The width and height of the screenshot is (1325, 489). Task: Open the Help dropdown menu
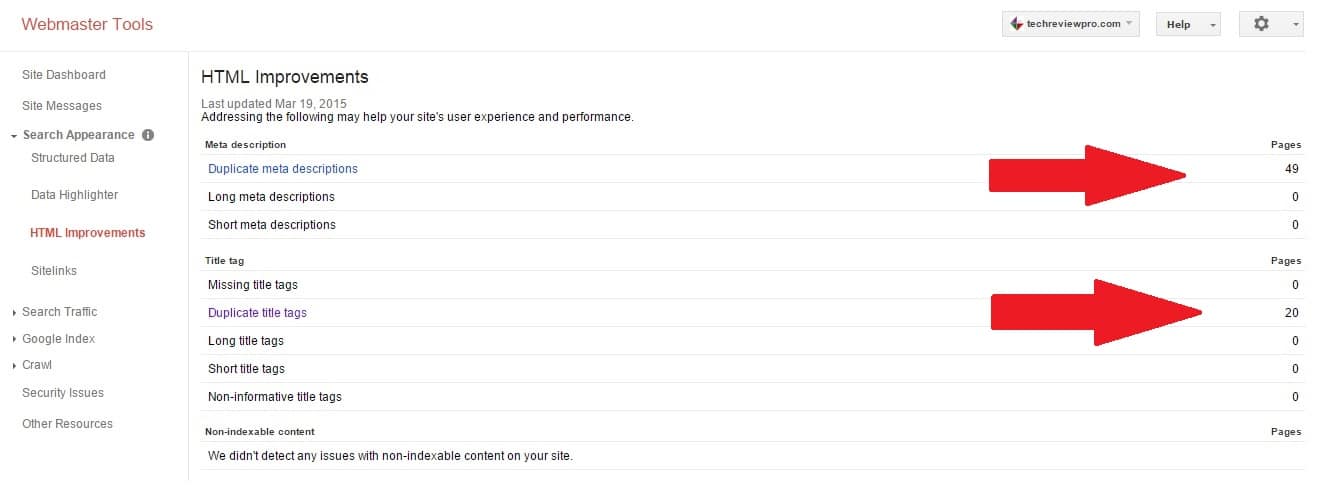1188,24
